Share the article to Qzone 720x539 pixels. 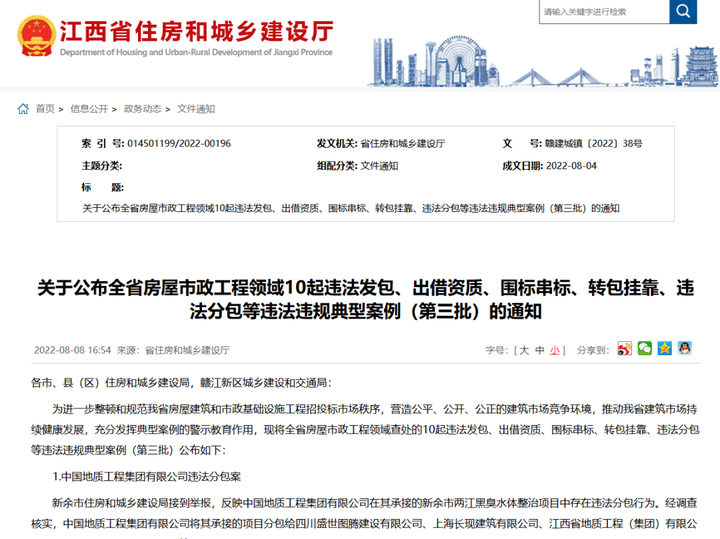664,348
